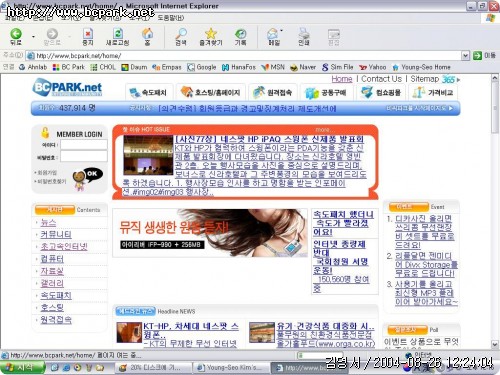Click the Windows Start button
Viewport: 500px width, 375px height.
tap(22, 367)
